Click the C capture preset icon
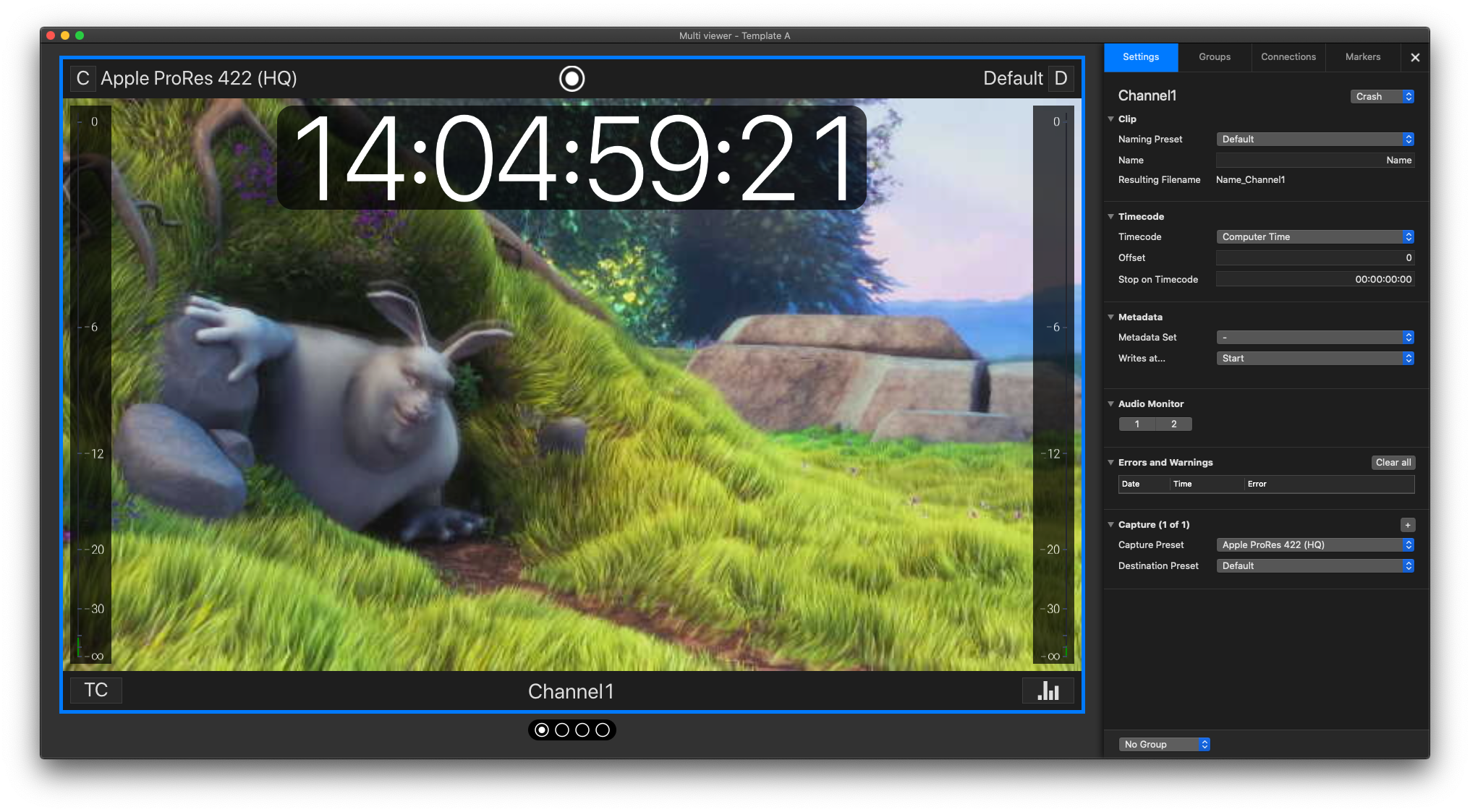 coord(82,78)
